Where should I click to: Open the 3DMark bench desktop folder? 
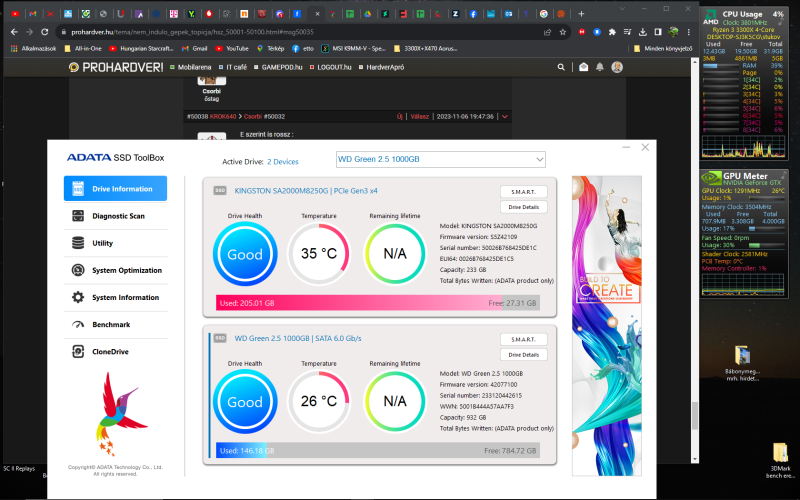pos(780,461)
